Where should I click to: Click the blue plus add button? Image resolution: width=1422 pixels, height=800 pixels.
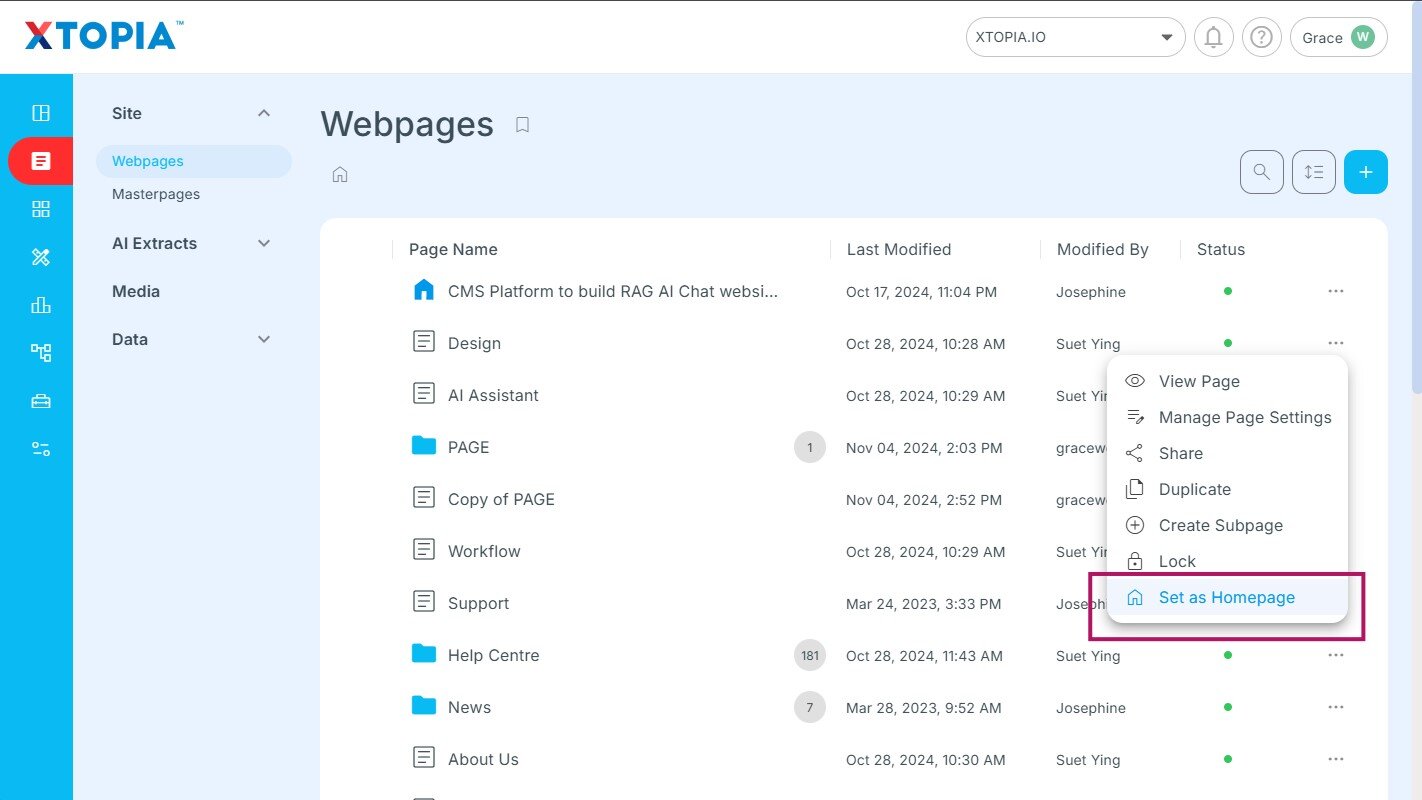tap(1365, 172)
